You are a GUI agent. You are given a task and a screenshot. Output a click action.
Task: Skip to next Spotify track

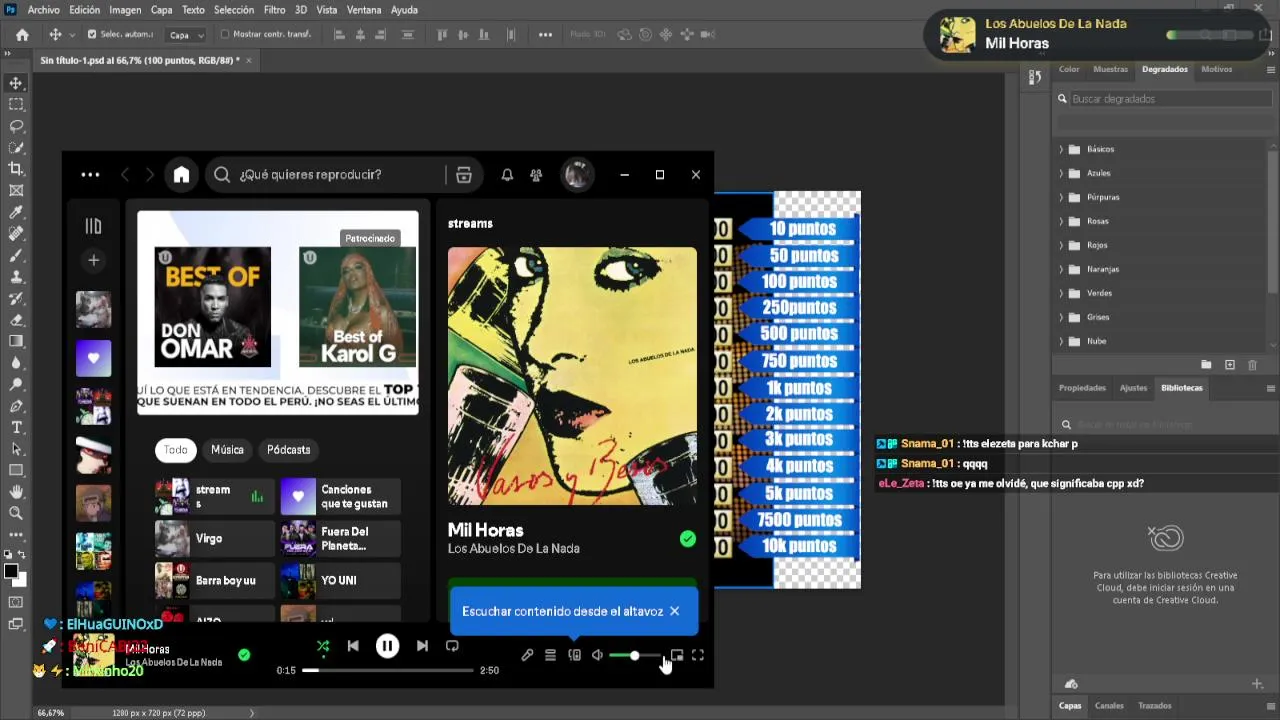(x=422, y=646)
